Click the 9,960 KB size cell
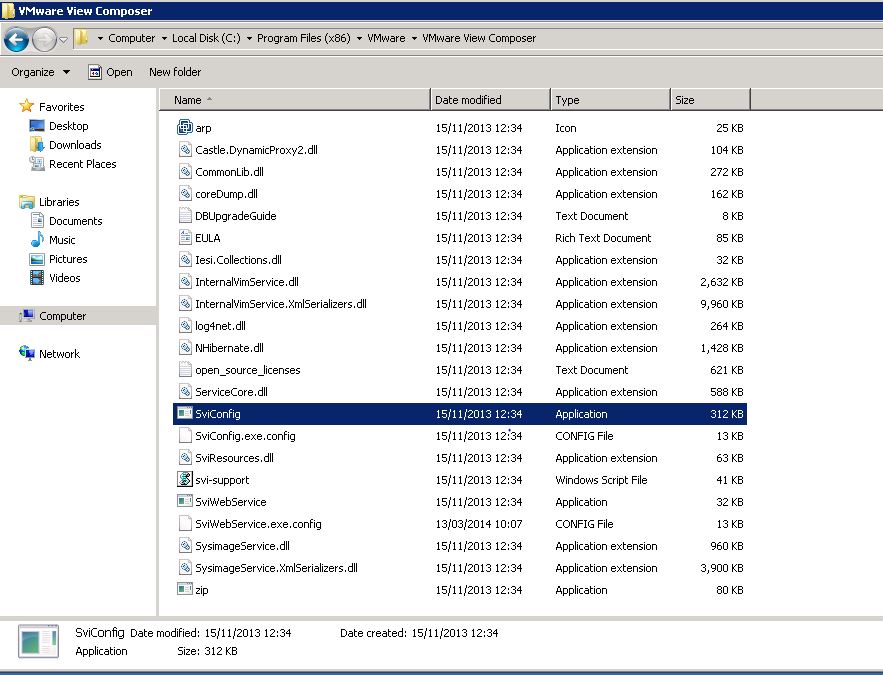Image resolution: width=883 pixels, height=675 pixels. [x=721, y=304]
